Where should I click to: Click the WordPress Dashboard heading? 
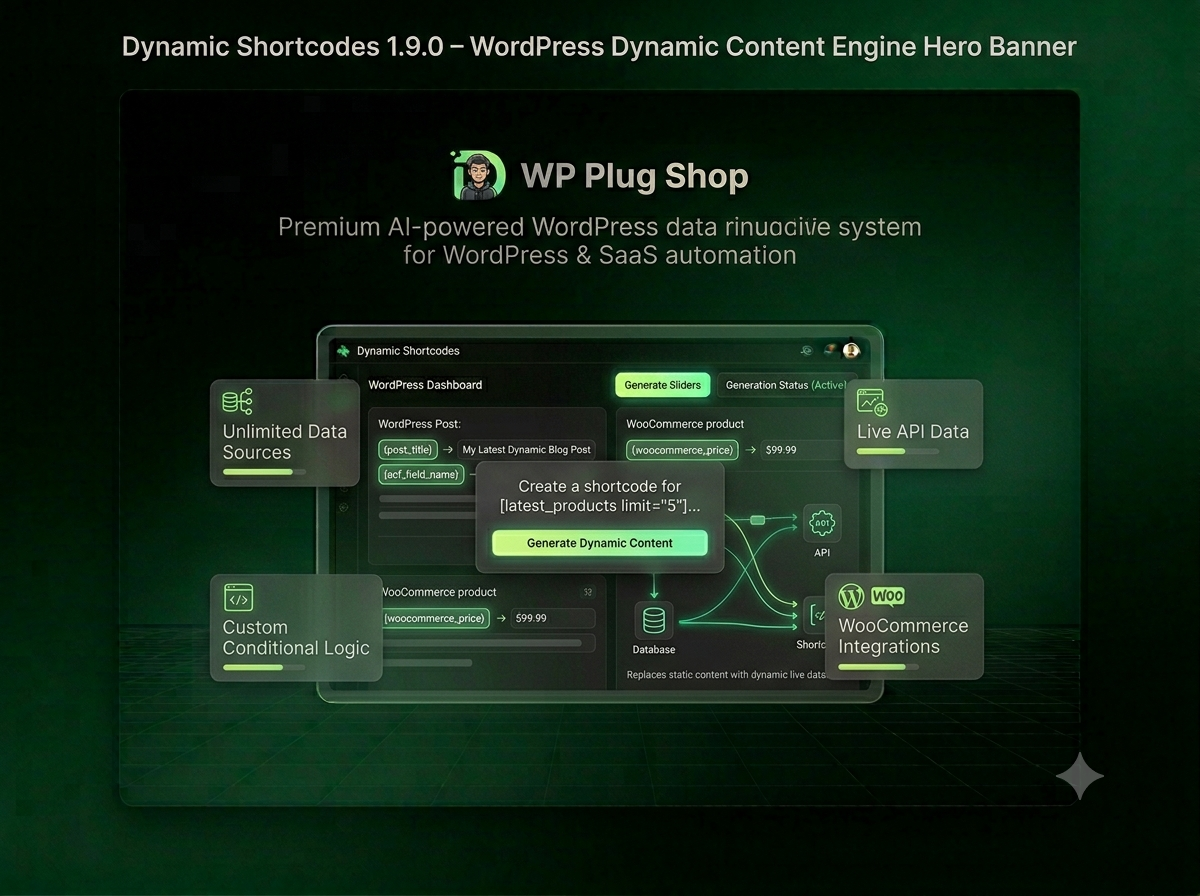pos(425,385)
